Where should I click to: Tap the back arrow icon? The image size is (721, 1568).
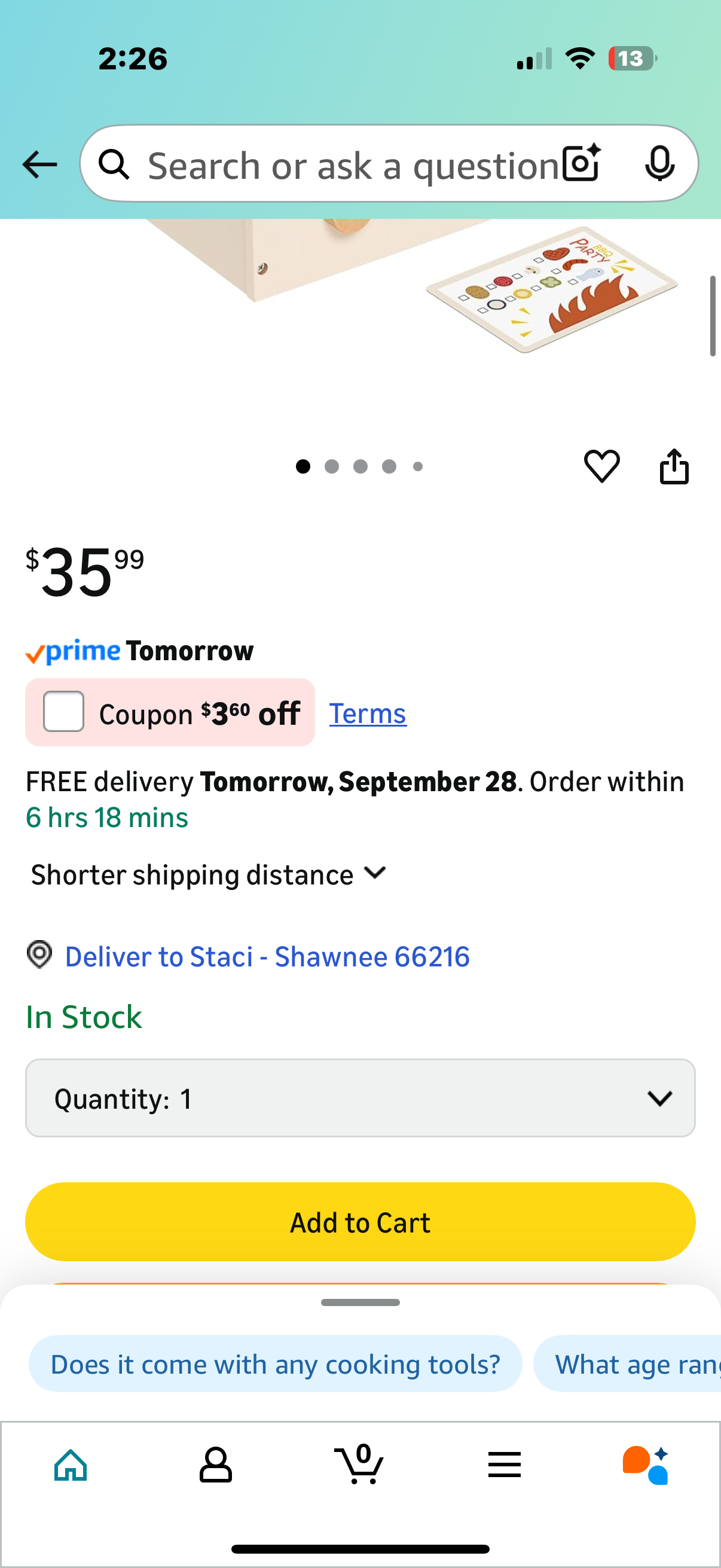tap(39, 164)
